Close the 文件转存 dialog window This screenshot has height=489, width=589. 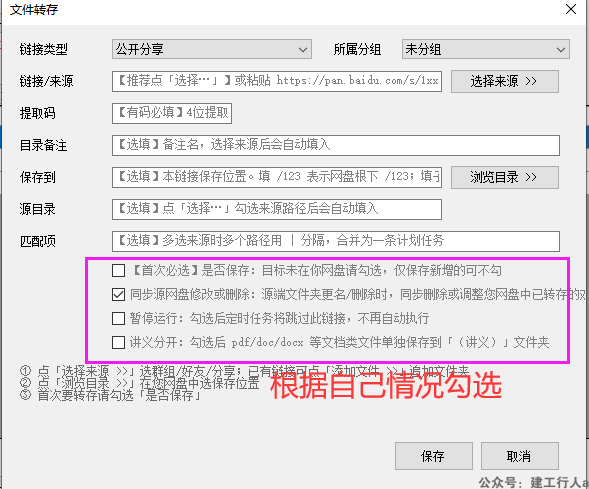coord(571,9)
